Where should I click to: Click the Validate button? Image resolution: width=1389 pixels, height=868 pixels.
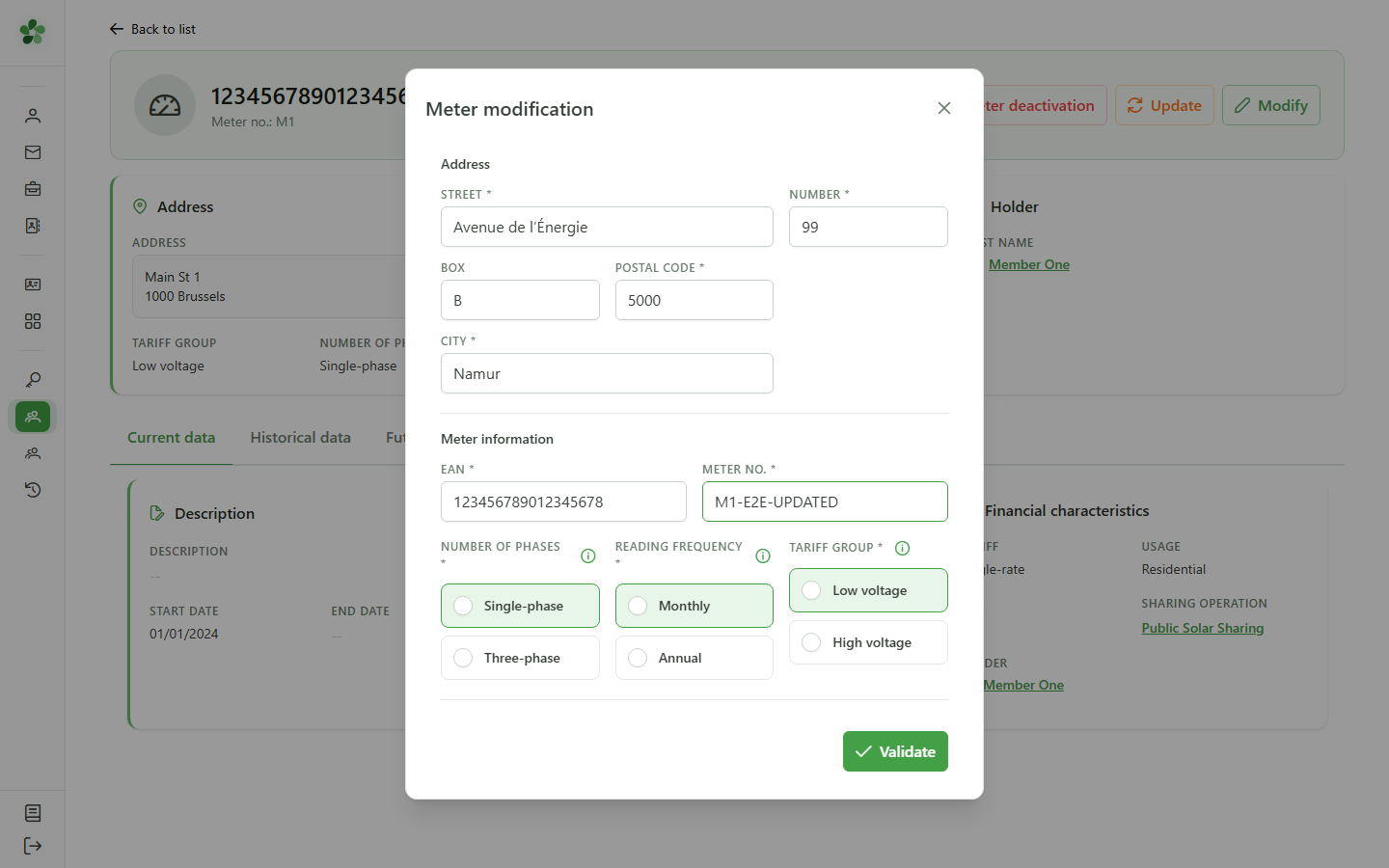(x=895, y=751)
